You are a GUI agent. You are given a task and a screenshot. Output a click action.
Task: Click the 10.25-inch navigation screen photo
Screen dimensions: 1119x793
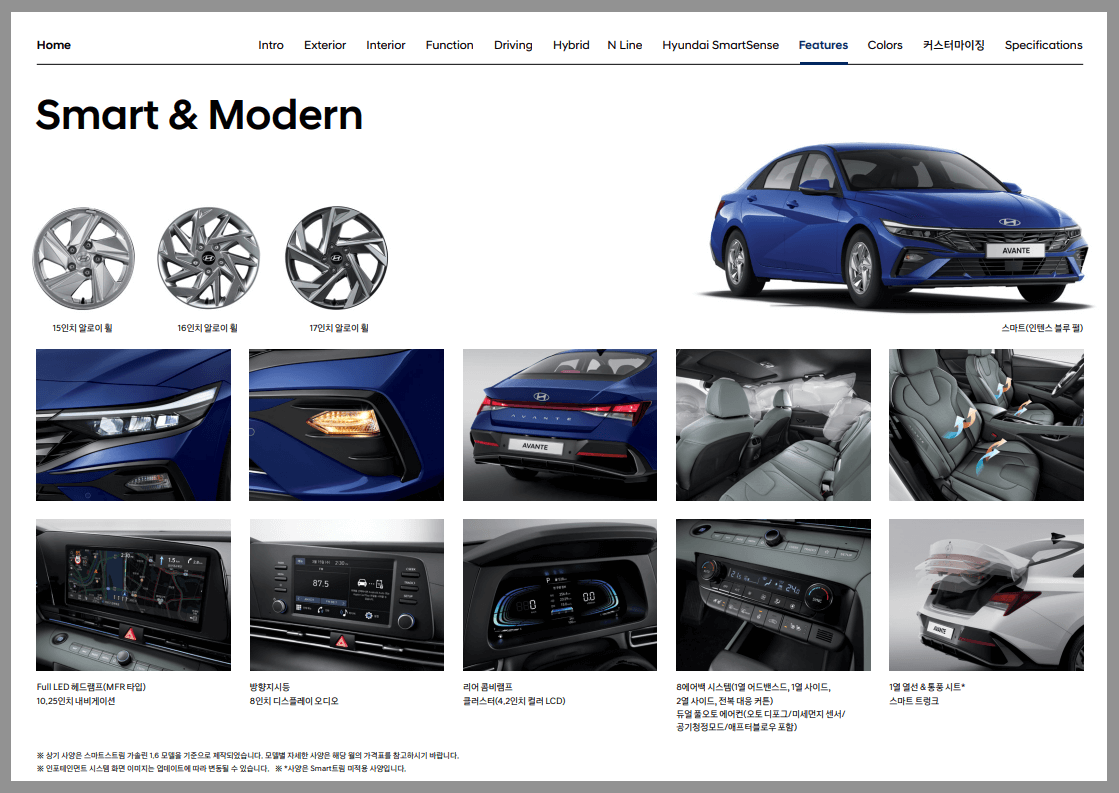(x=133, y=595)
